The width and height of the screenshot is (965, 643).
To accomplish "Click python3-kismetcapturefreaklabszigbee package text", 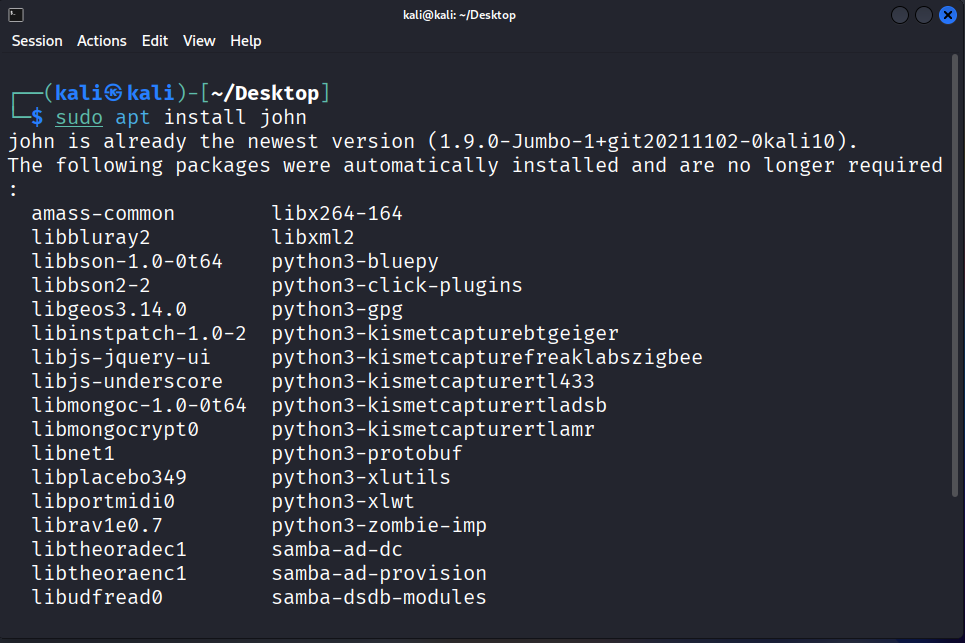I will click(x=486, y=357).
